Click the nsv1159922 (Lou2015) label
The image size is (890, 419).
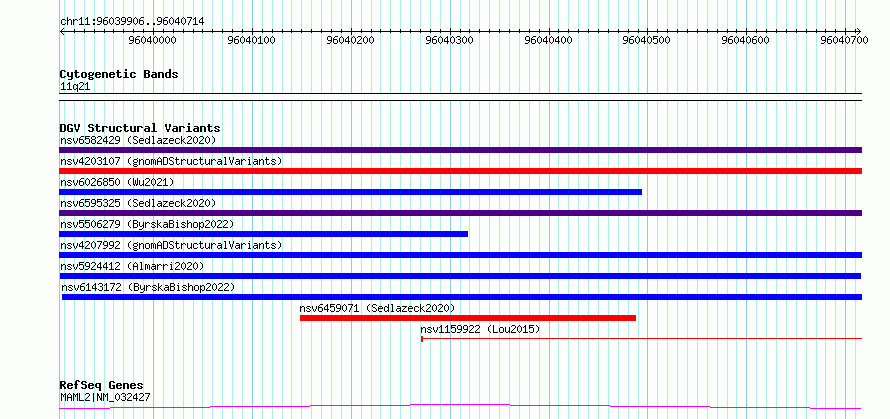(x=480, y=329)
